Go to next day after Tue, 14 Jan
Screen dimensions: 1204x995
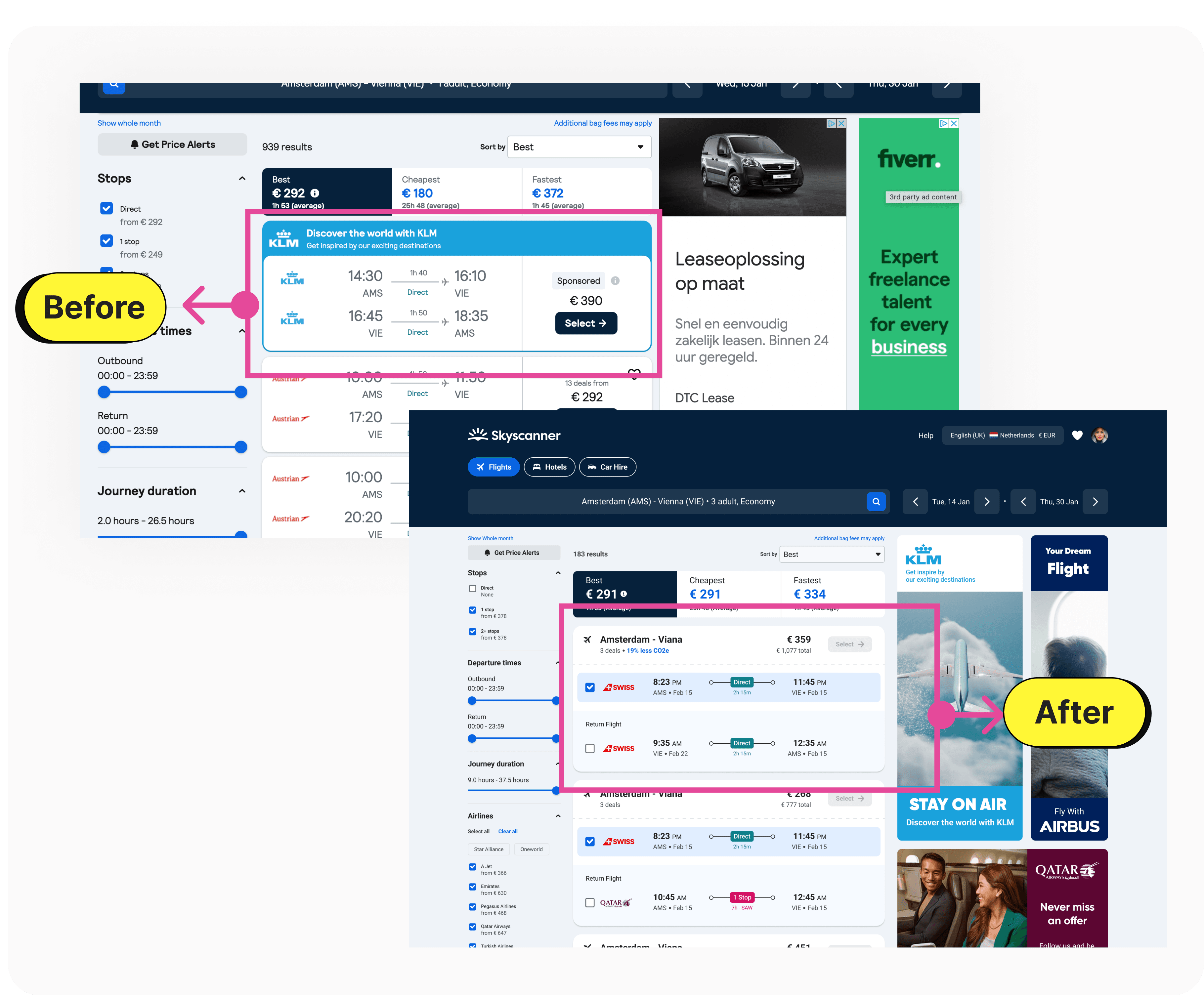tap(987, 502)
